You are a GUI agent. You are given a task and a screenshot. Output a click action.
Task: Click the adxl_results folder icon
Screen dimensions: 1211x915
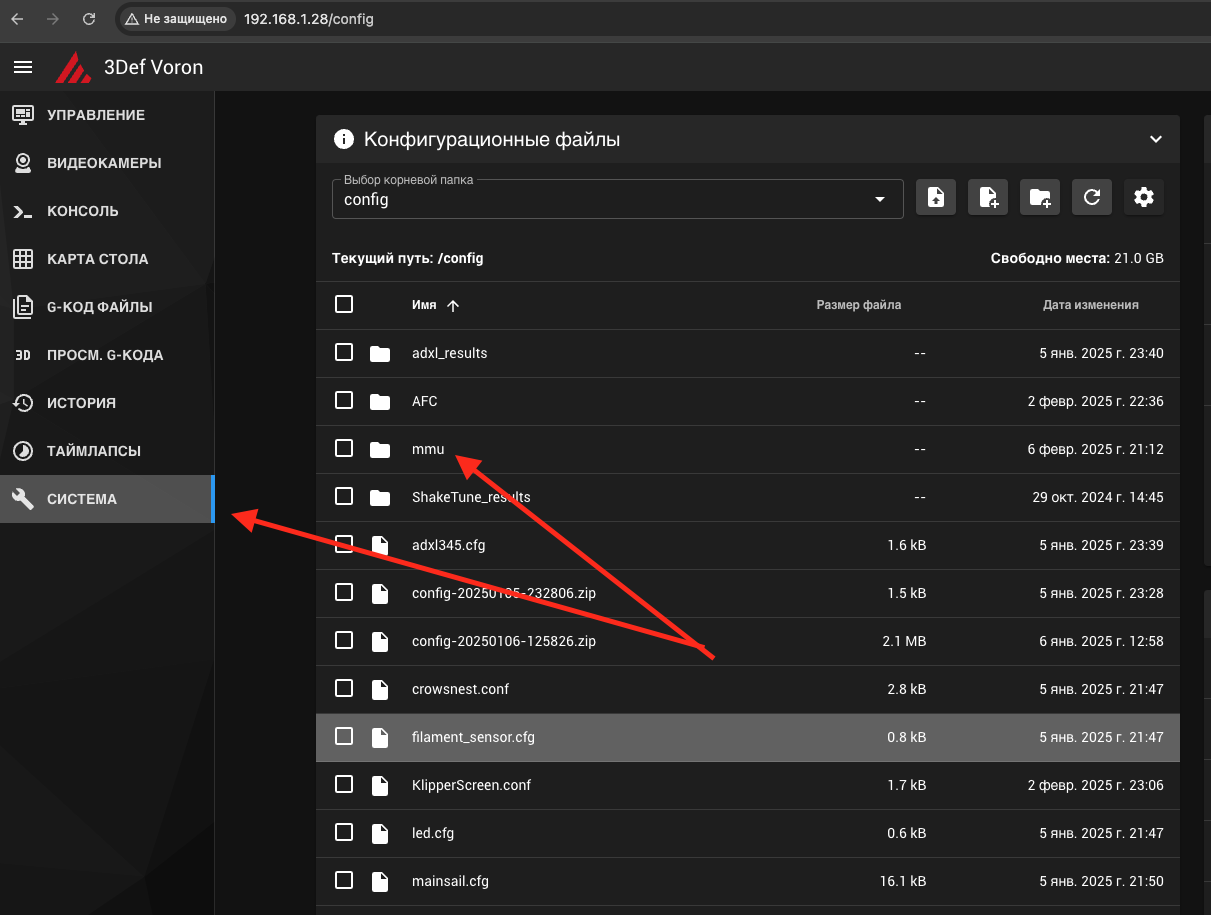tap(380, 353)
